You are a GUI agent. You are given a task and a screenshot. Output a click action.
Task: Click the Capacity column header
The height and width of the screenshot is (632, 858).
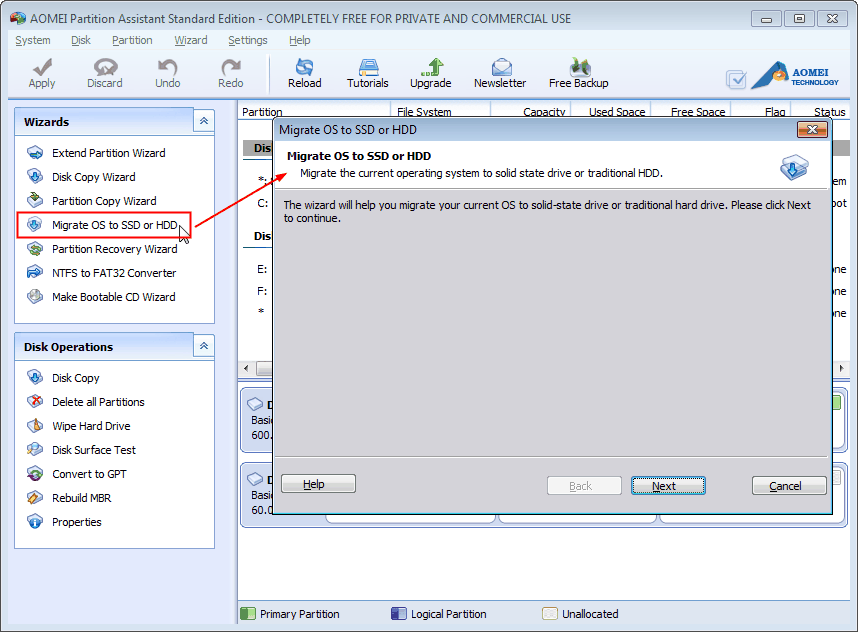click(x=544, y=110)
